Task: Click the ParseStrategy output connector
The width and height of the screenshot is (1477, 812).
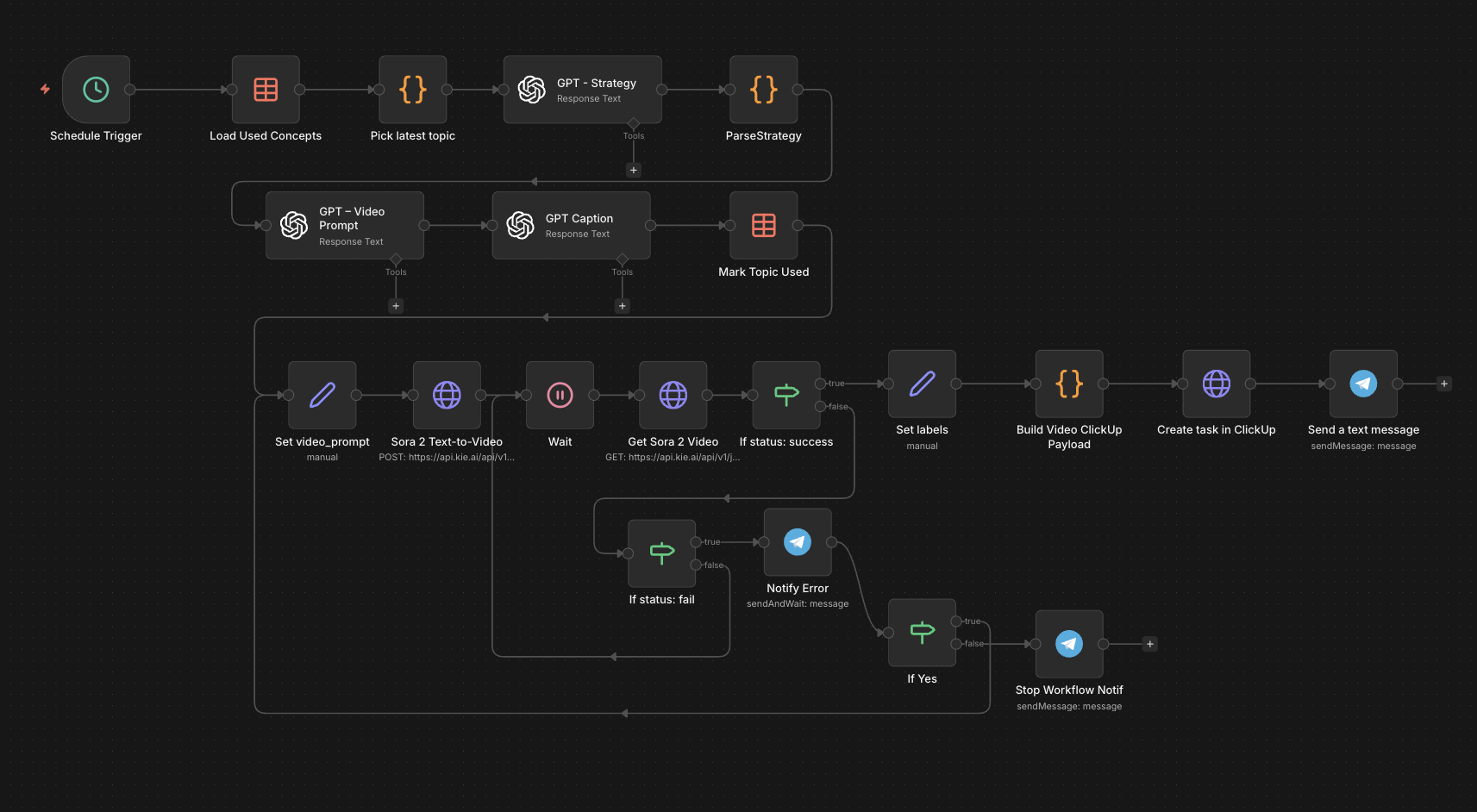Action: [x=798, y=90]
